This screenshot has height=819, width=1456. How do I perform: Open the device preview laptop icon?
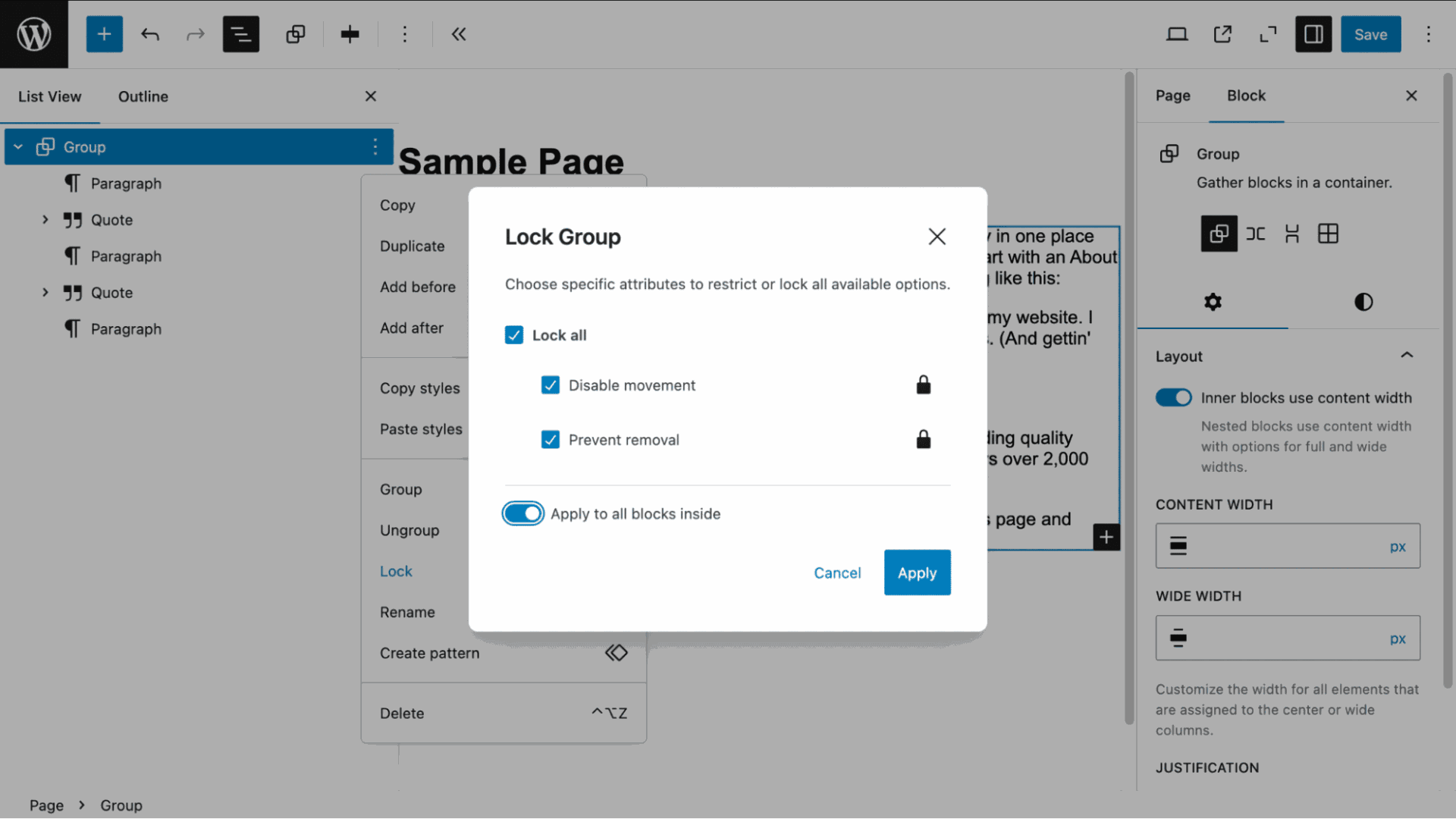tap(1177, 34)
